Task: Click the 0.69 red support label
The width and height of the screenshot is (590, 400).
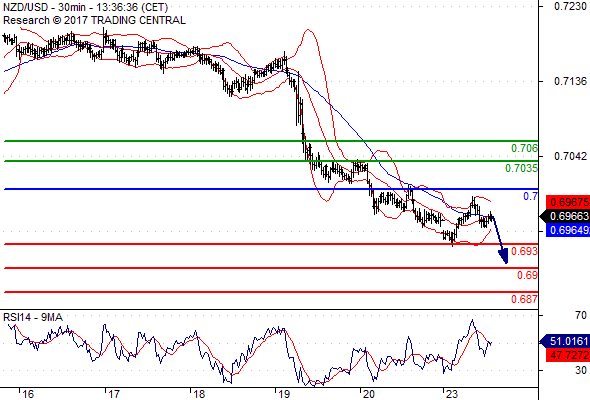Action: pyautogui.click(x=527, y=275)
